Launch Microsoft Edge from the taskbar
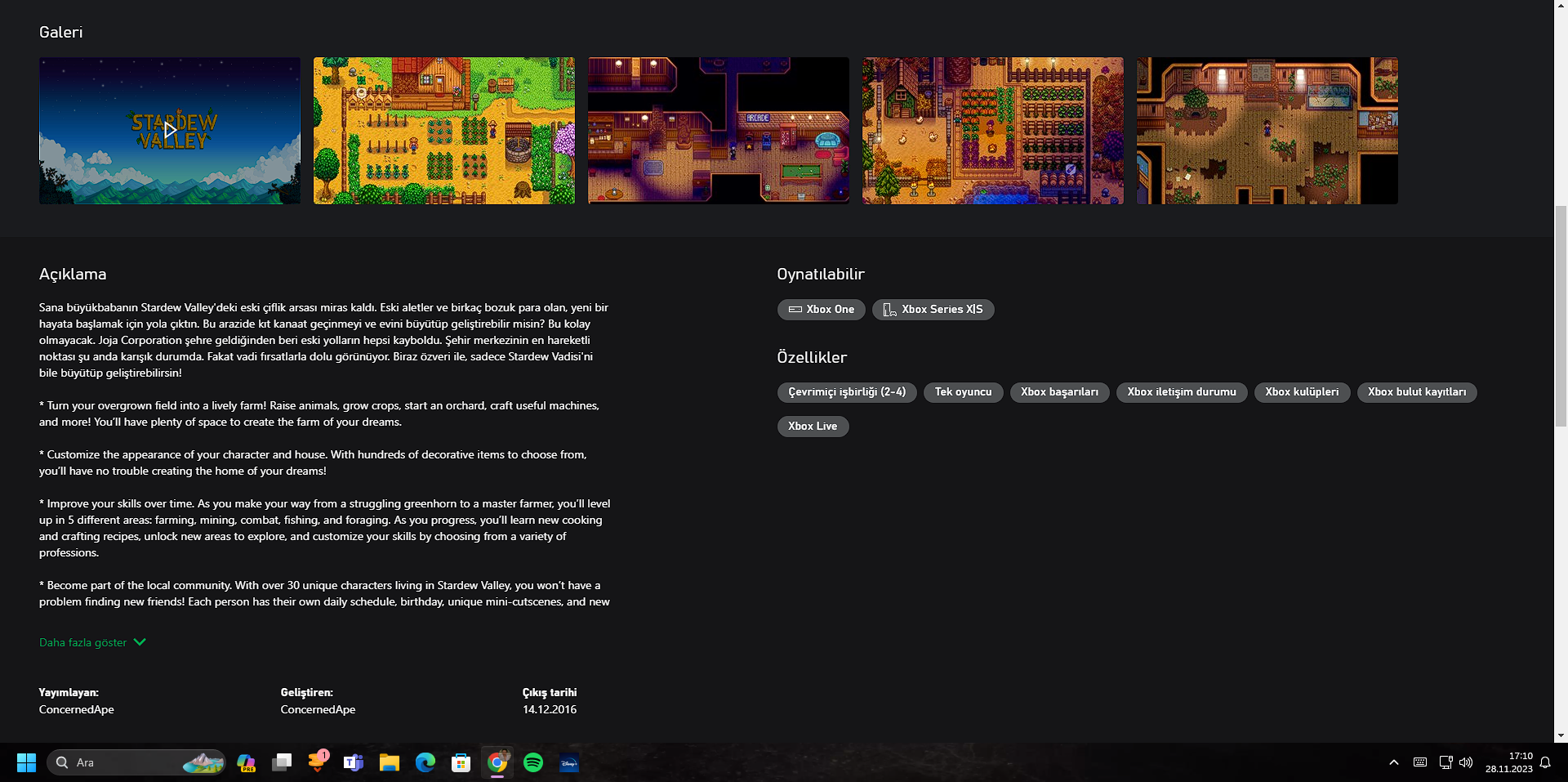Viewport: 1568px width, 782px height. tap(425, 762)
